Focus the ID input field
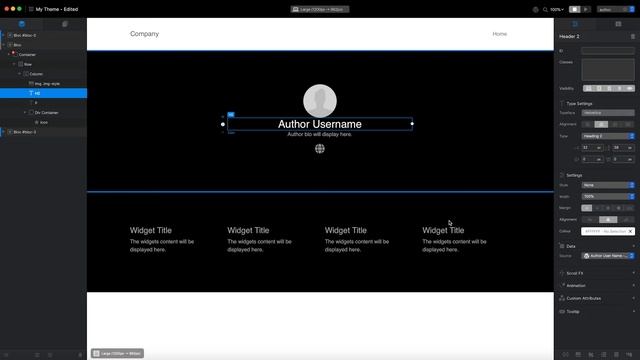 608,51
